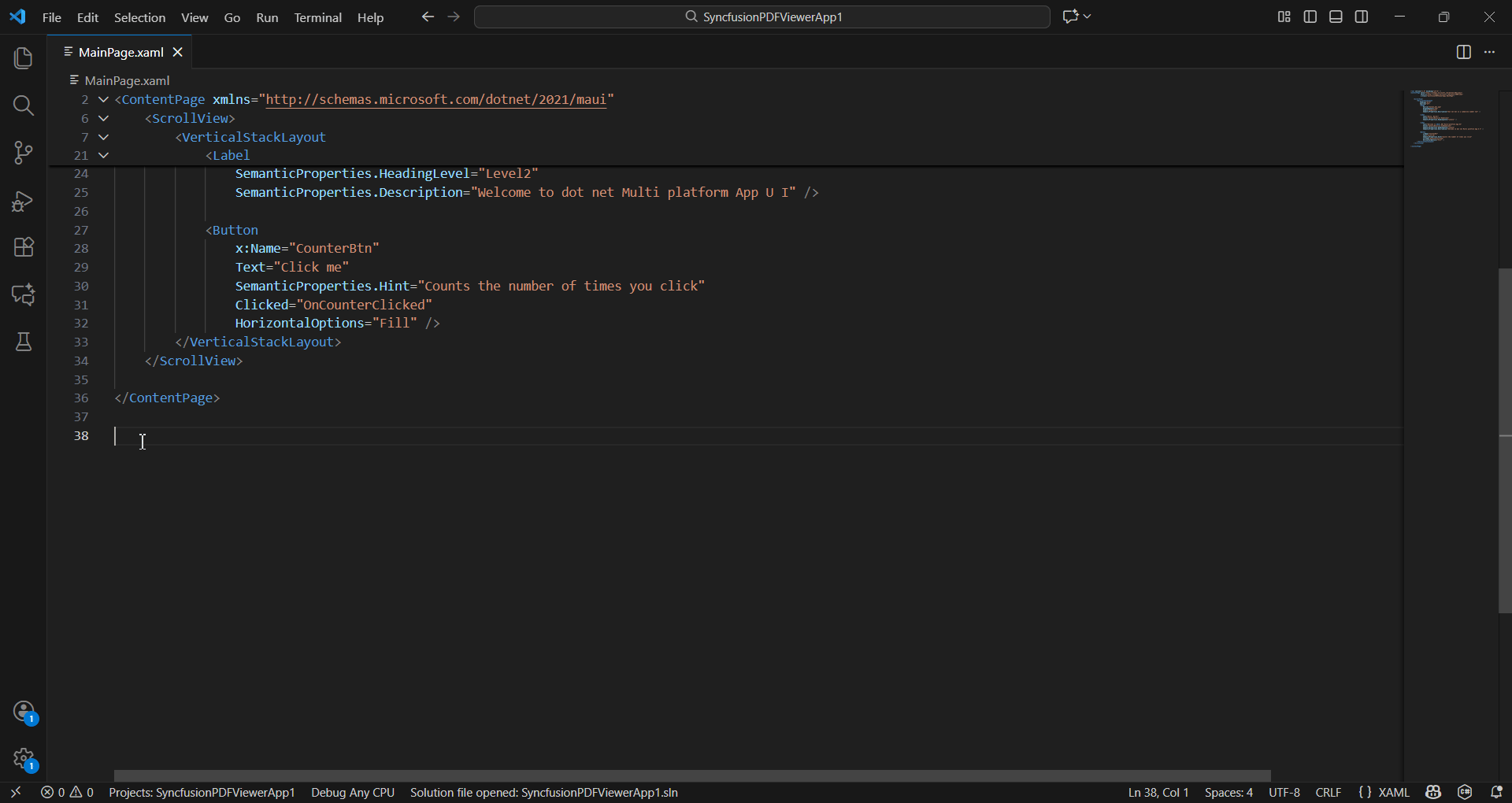Open the Chat view icon
Viewport: 1512px width, 803px height.
(x=24, y=294)
